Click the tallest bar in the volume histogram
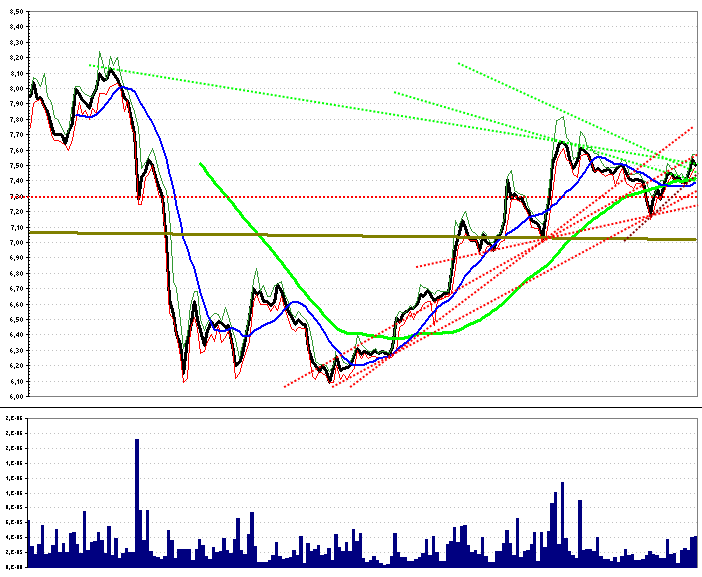Image resolution: width=702 pixels, height=577 pixels. pos(137,503)
